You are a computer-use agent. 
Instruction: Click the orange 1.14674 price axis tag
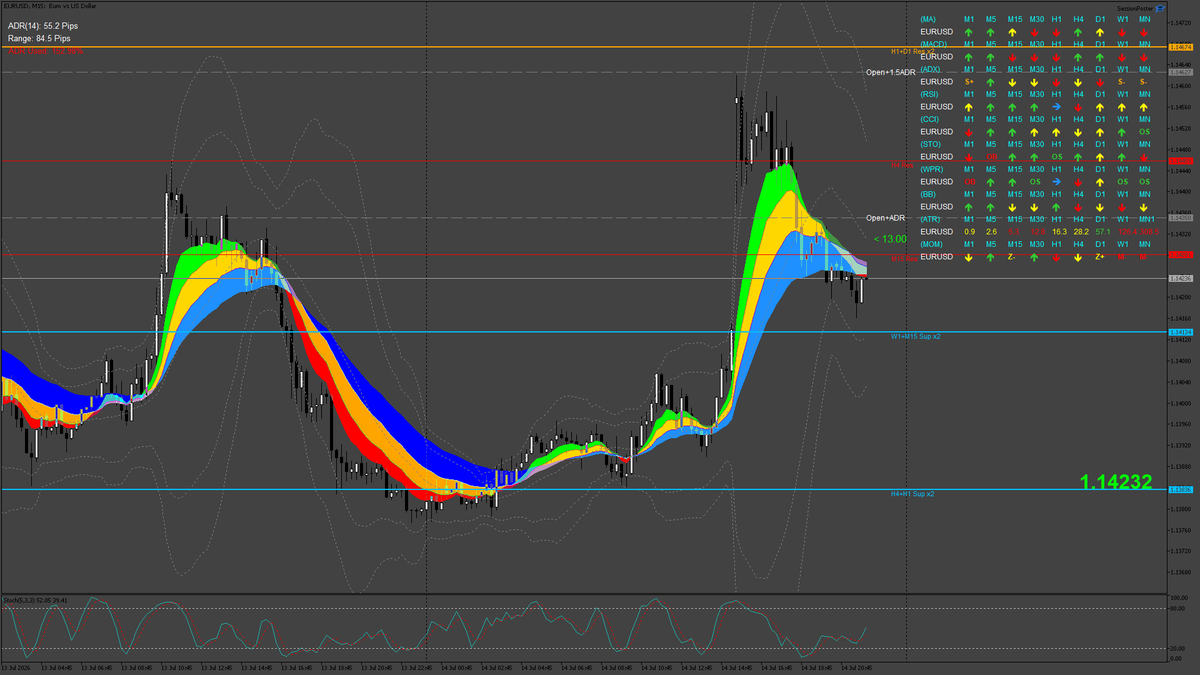[x=1180, y=47]
